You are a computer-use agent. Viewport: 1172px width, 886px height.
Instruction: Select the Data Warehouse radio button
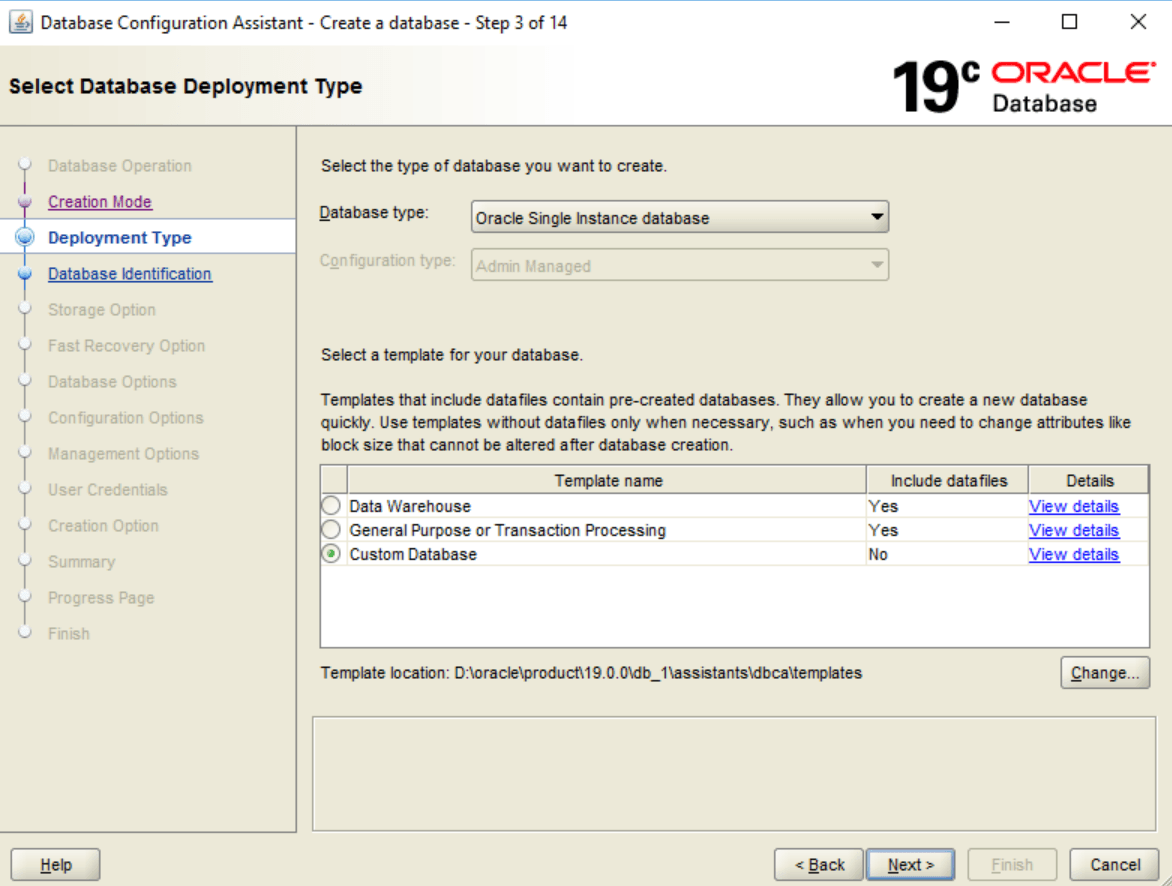pos(330,506)
